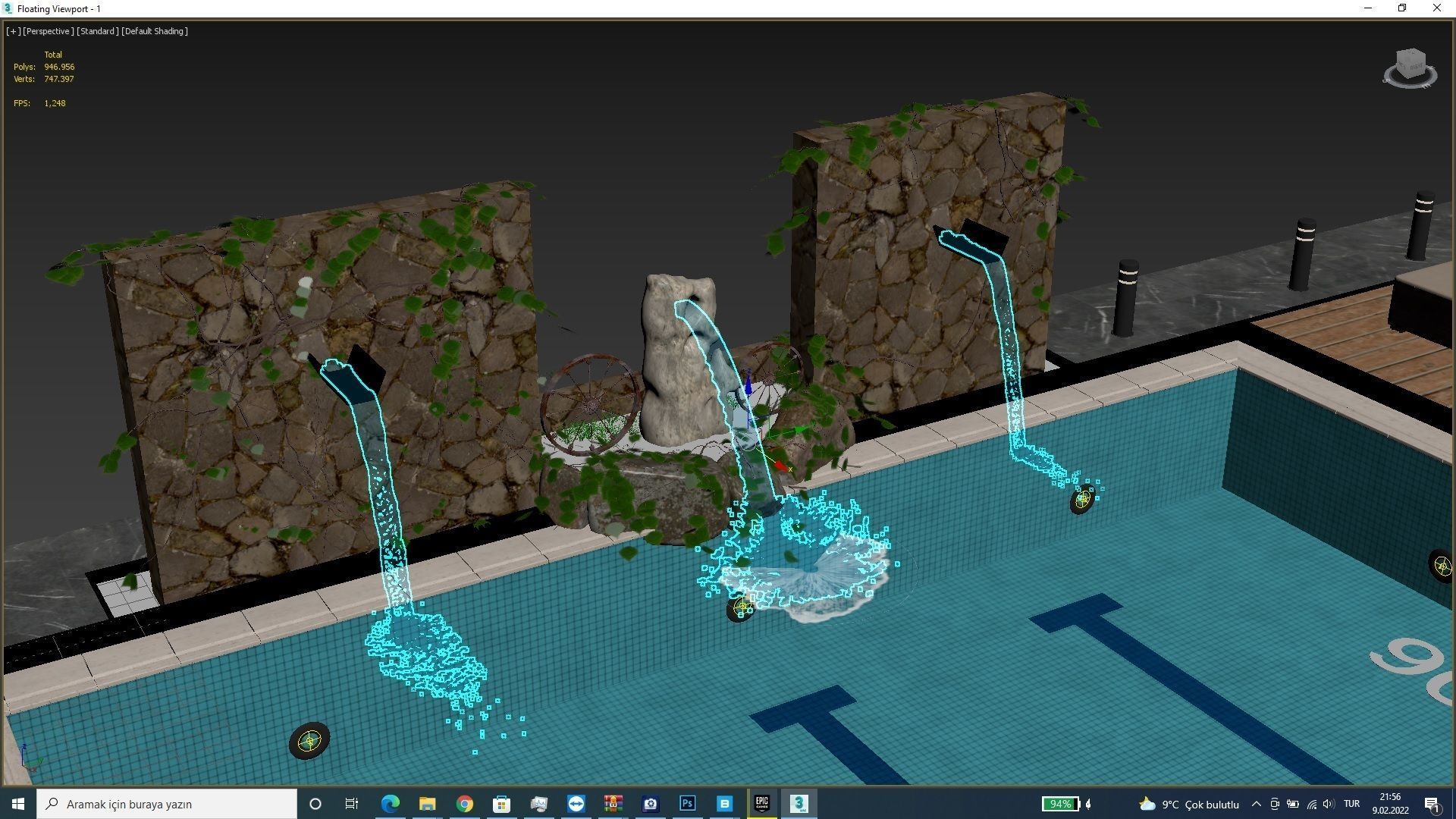Open the Perspective viewport label menu
The image size is (1456, 819).
[x=49, y=31]
